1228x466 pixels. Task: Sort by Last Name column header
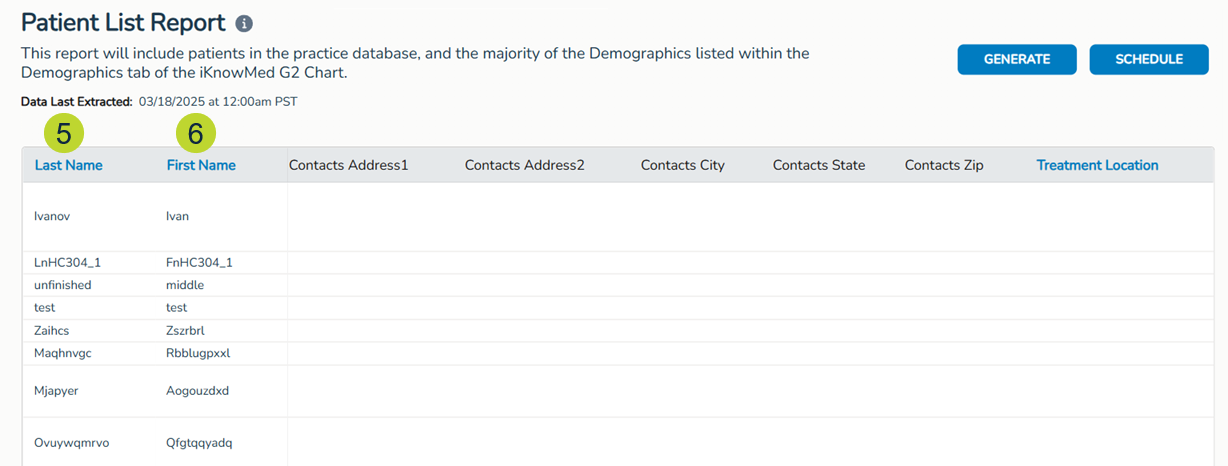coord(68,165)
